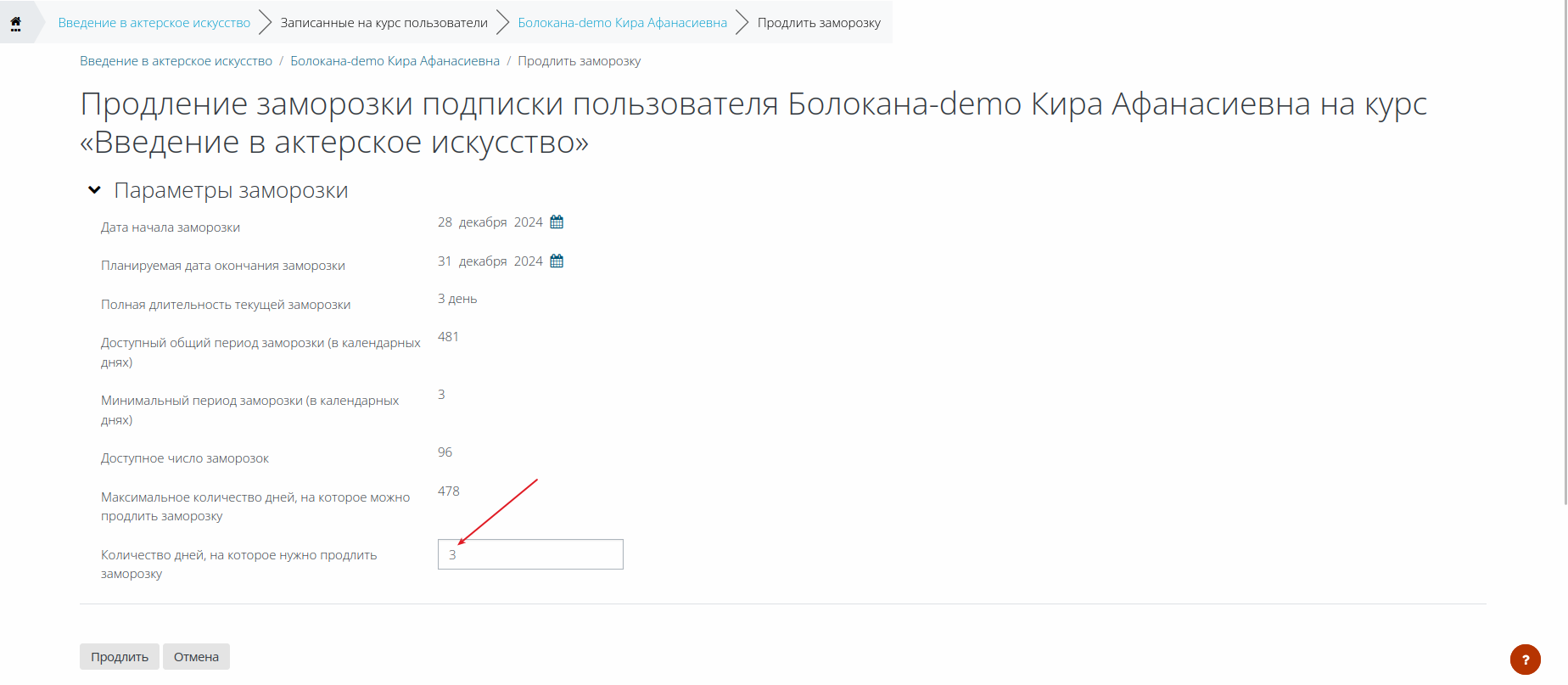Click the home icon in navigation bar

pyautogui.click(x=15, y=23)
